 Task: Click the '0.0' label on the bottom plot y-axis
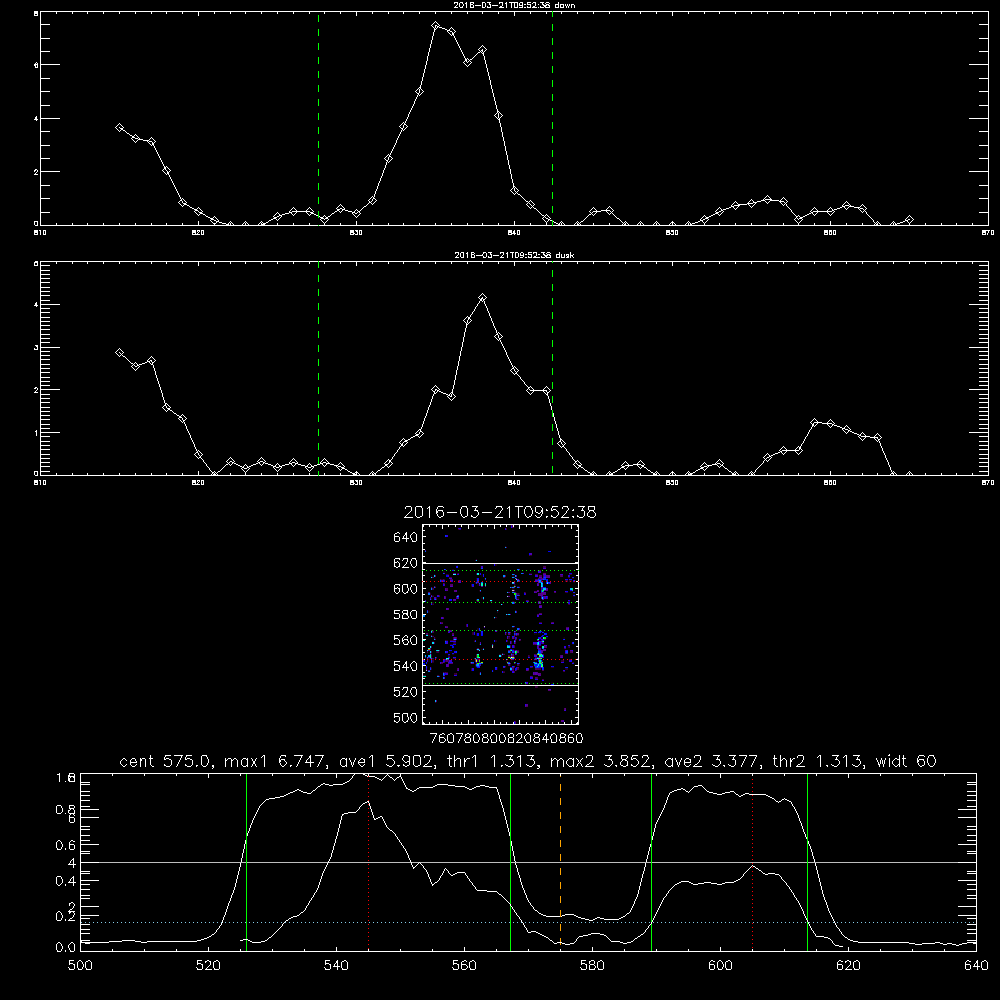click(x=66, y=948)
